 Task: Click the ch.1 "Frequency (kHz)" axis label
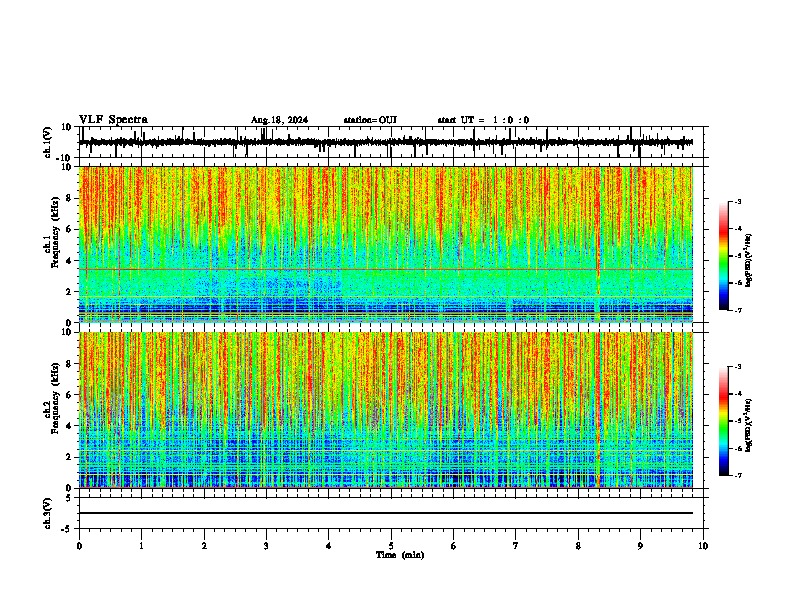click(55, 232)
